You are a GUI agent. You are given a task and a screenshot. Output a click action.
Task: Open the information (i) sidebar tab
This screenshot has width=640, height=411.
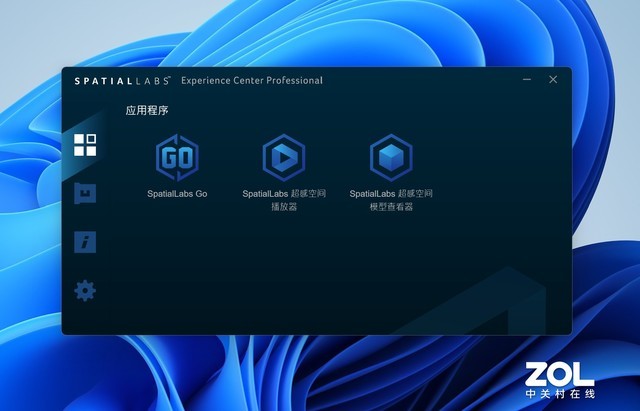point(85,242)
